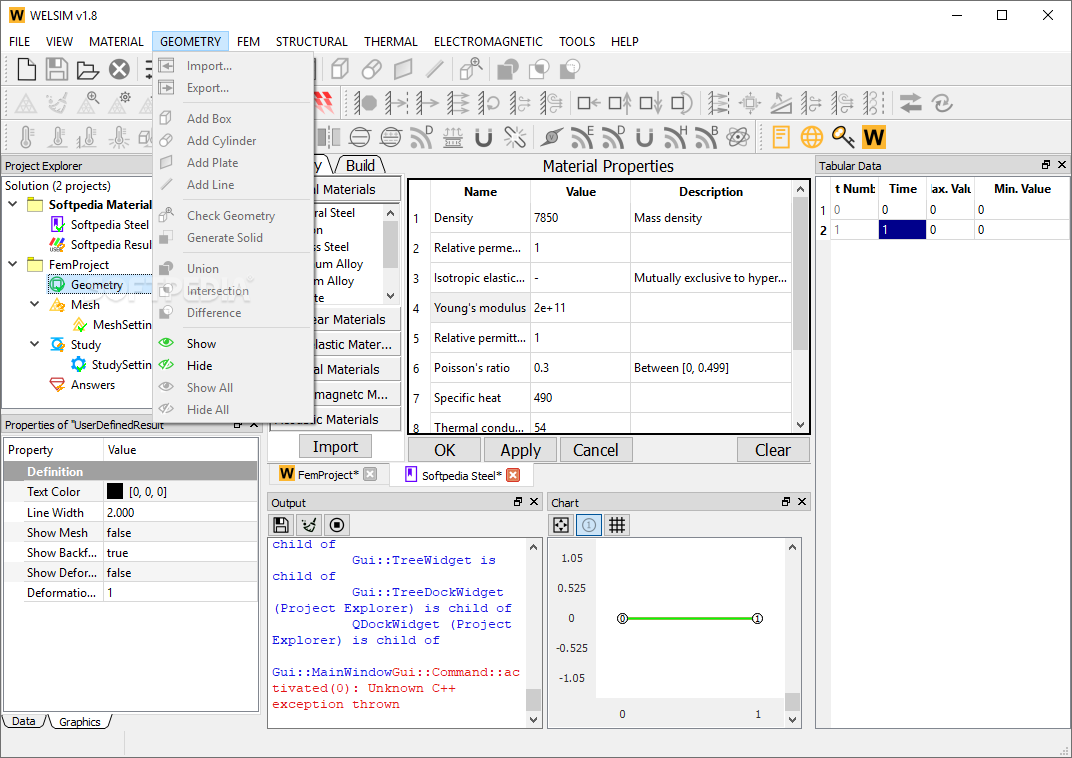
Task: Float the Output panel
Action: (518, 502)
